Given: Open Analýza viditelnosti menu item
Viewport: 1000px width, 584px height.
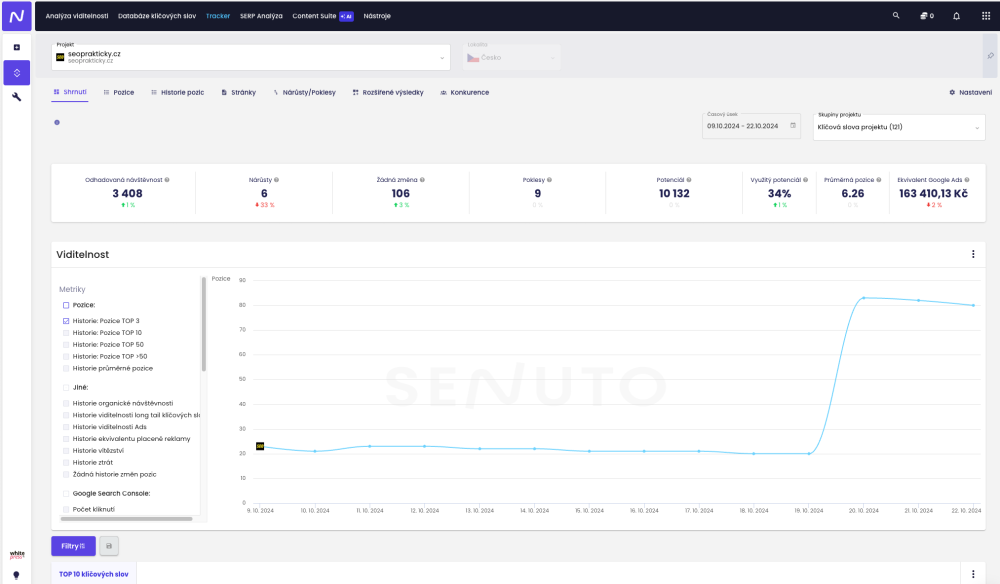Looking at the screenshot, I should pos(77,16).
